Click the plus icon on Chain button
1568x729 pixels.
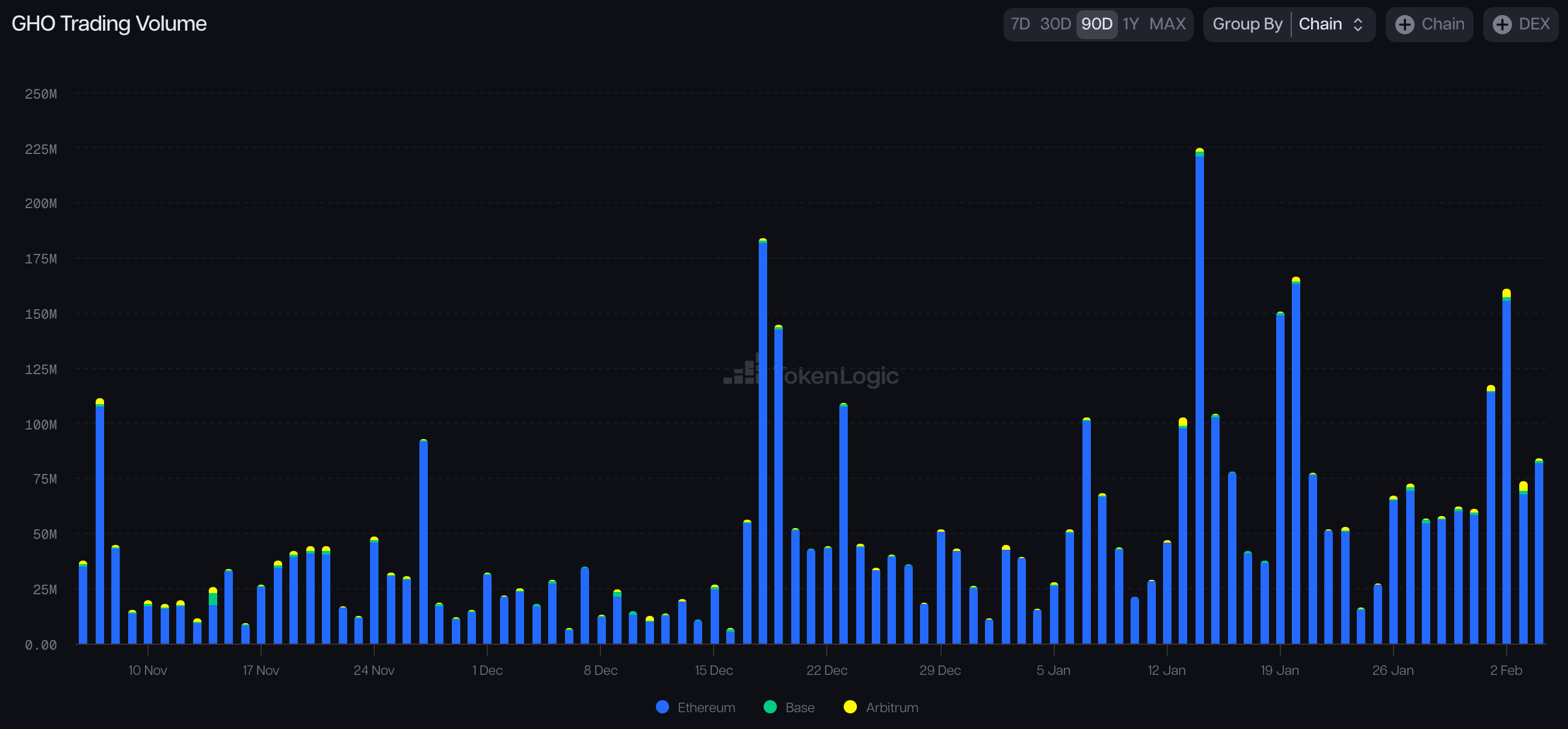tap(1404, 24)
